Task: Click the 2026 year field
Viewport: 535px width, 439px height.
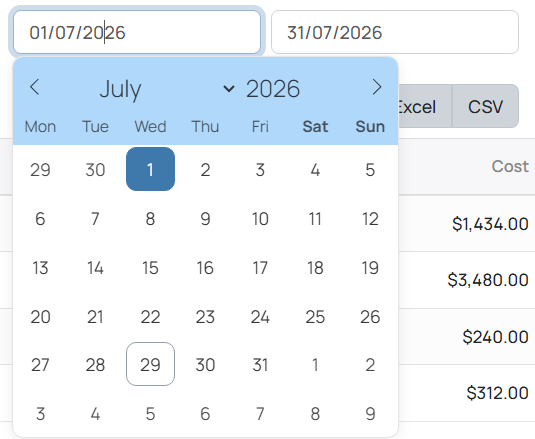Action: pos(273,89)
